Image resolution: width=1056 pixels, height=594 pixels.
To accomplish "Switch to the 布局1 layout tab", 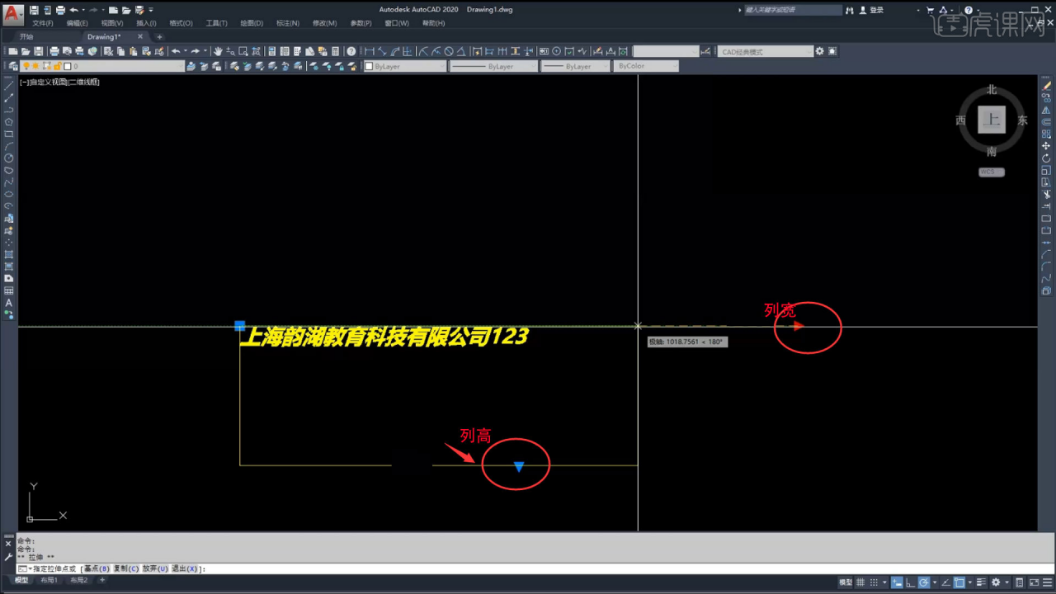I will 49,580.
